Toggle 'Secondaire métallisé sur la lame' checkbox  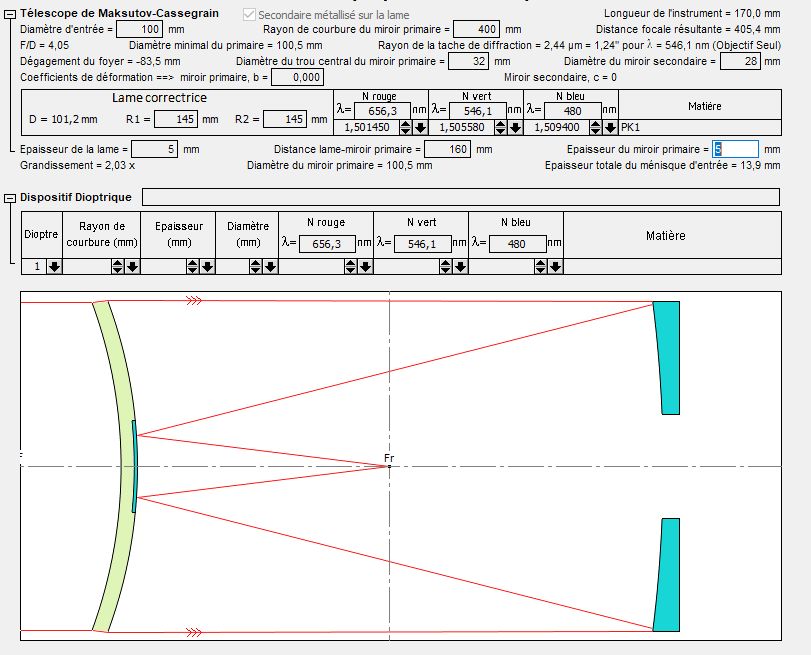coord(249,15)
